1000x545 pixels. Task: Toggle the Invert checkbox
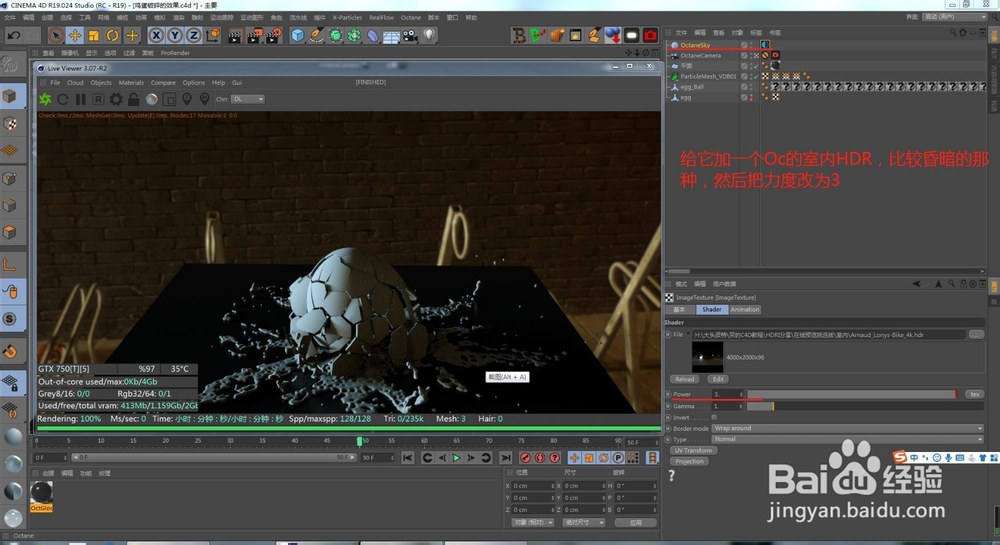click(714, 418)
